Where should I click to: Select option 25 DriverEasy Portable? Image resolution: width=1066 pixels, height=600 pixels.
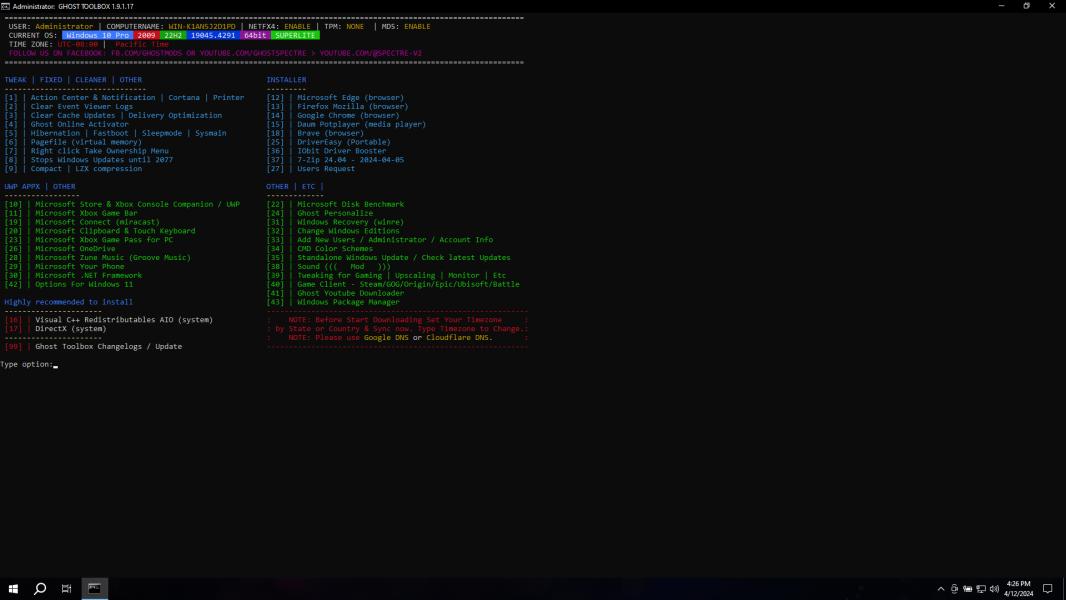click(x=328, y=142)
